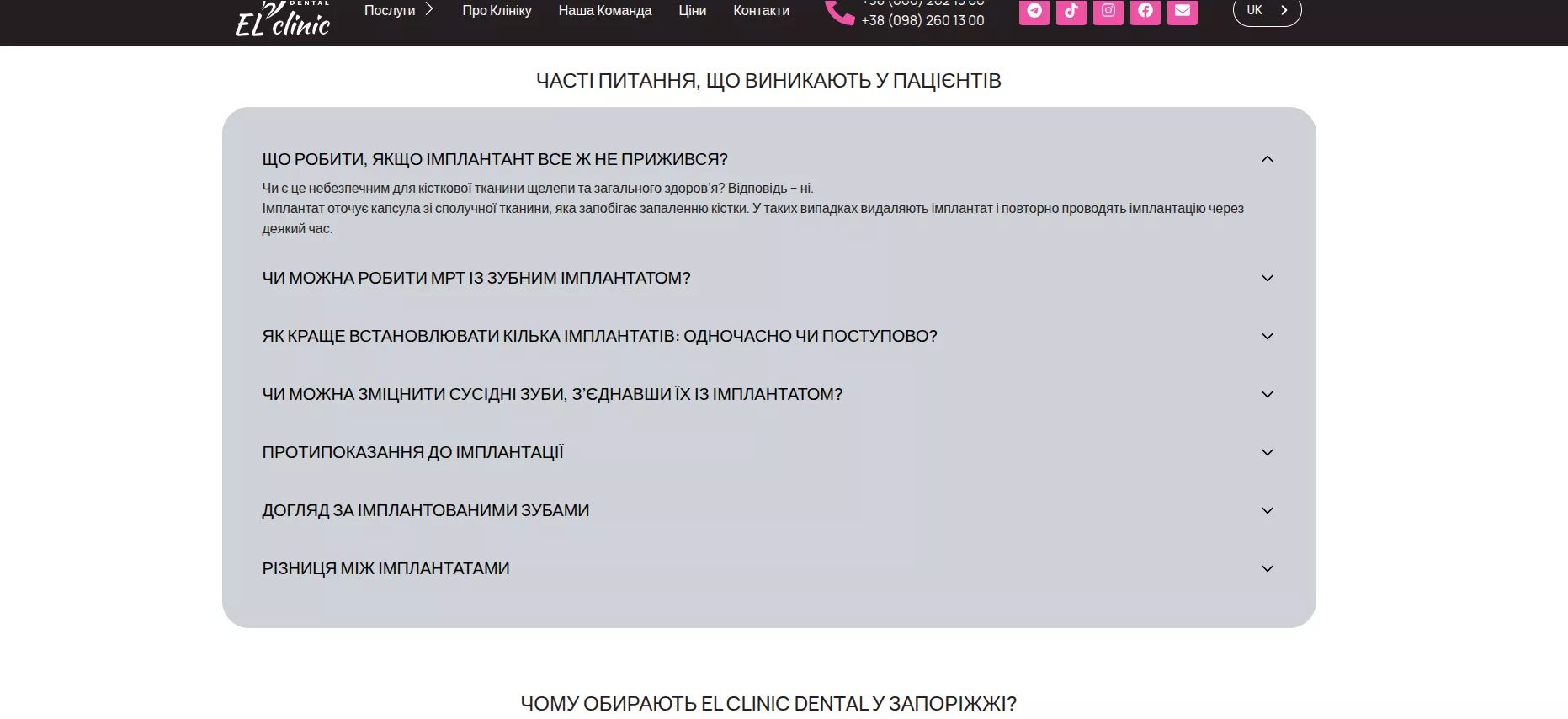Image resolution: width=1568 pixels, height=719 pixels.
Task: Go to Про Клініку page
Action: [497, 11]
